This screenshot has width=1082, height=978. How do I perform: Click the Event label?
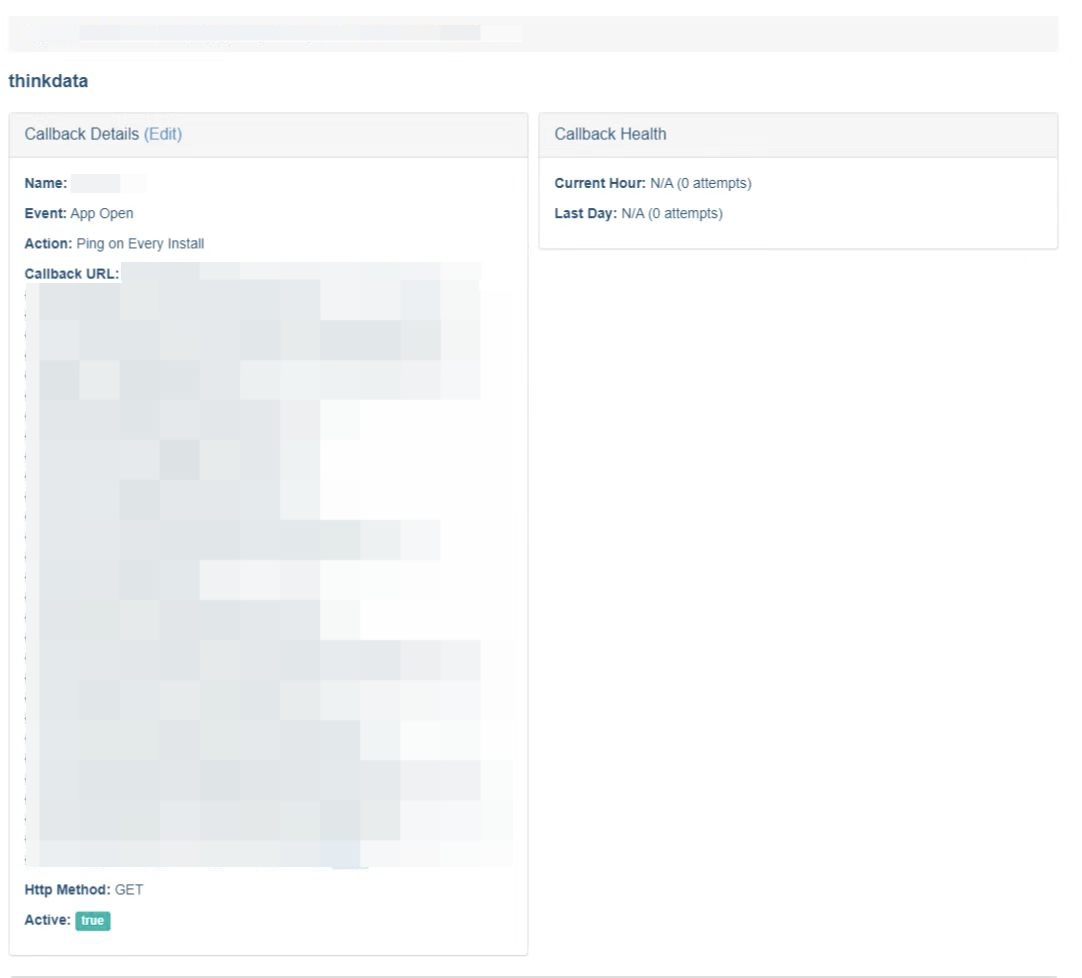[45, 213]
